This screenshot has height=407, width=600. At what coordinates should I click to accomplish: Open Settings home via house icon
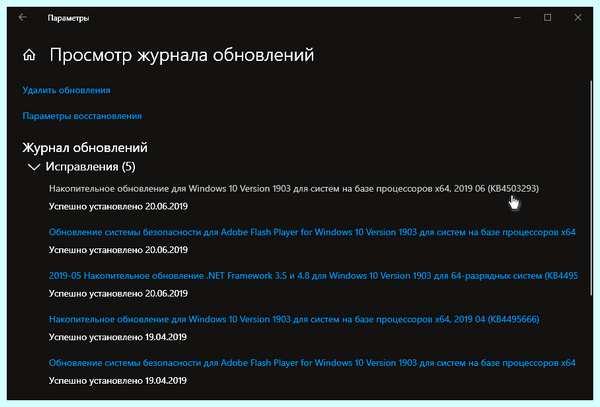pos(29,55)
